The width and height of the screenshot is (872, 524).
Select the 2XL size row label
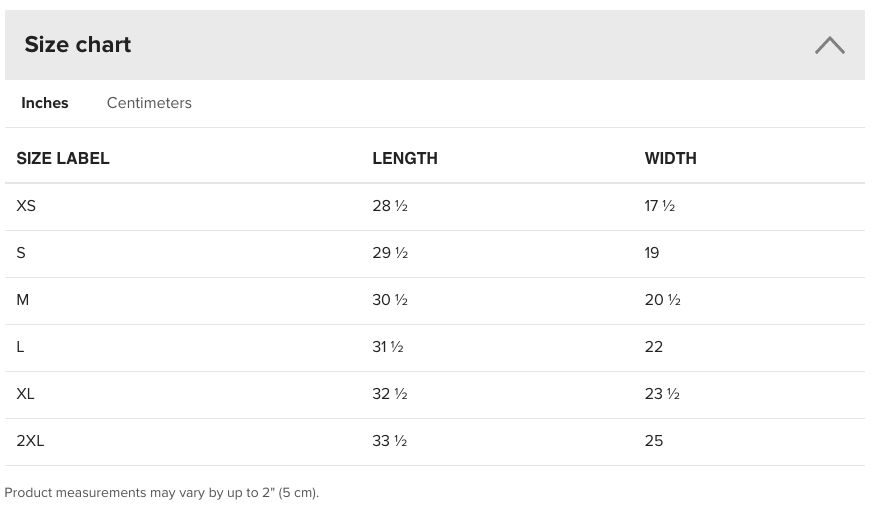coord(30,441)
